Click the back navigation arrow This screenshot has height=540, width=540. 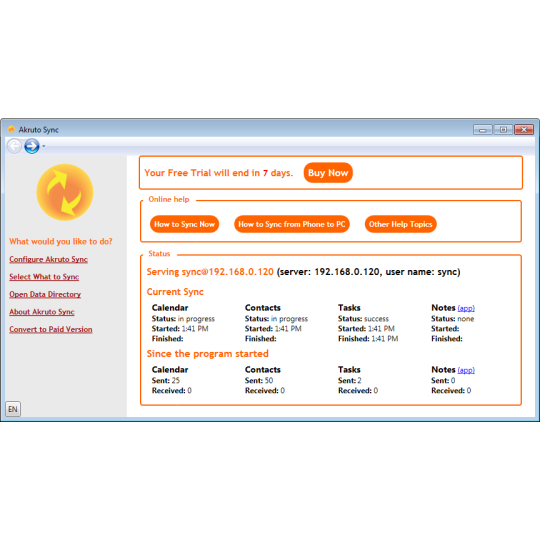[x=14, y=146]
